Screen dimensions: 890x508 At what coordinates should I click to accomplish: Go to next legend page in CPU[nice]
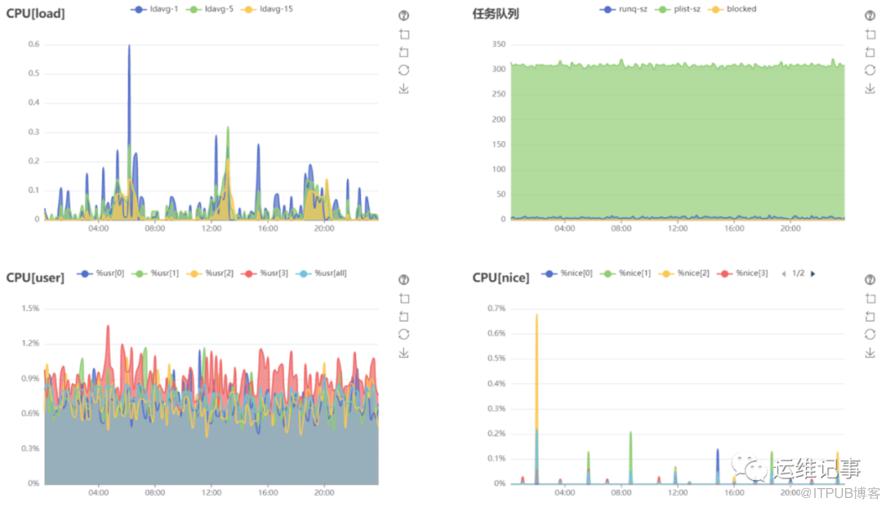813,274
